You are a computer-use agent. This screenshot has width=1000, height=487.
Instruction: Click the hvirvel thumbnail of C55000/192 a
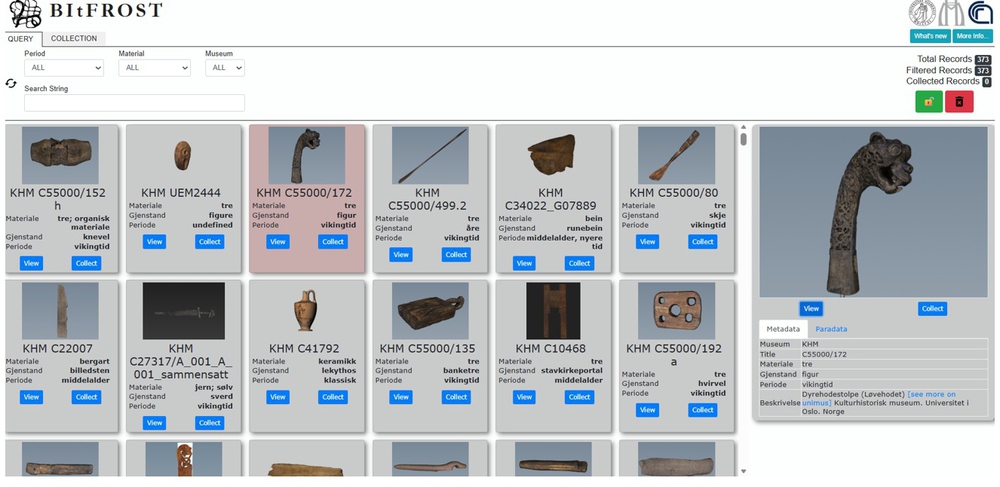point(677,311)
